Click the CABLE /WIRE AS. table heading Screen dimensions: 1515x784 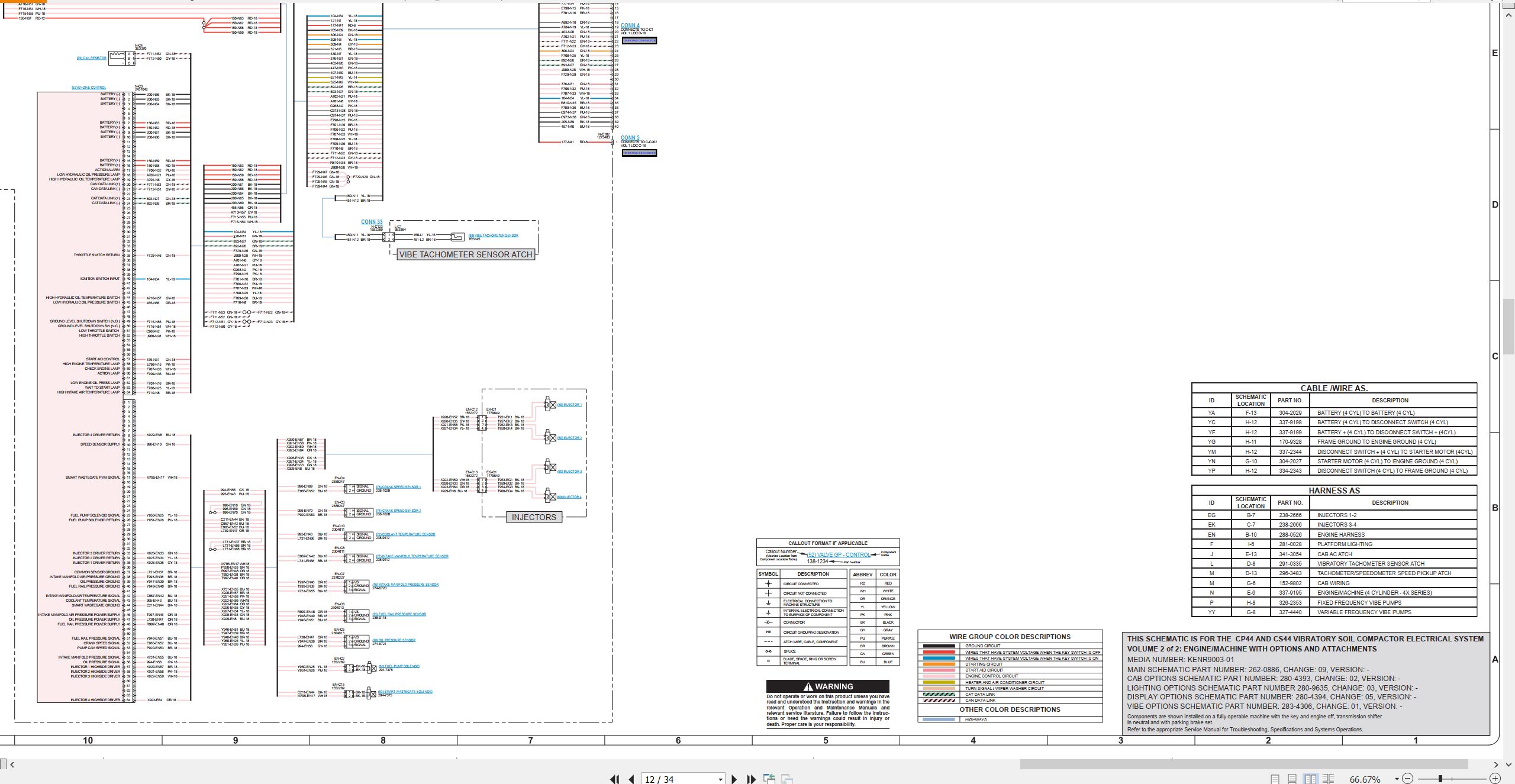click(1334, 389)
